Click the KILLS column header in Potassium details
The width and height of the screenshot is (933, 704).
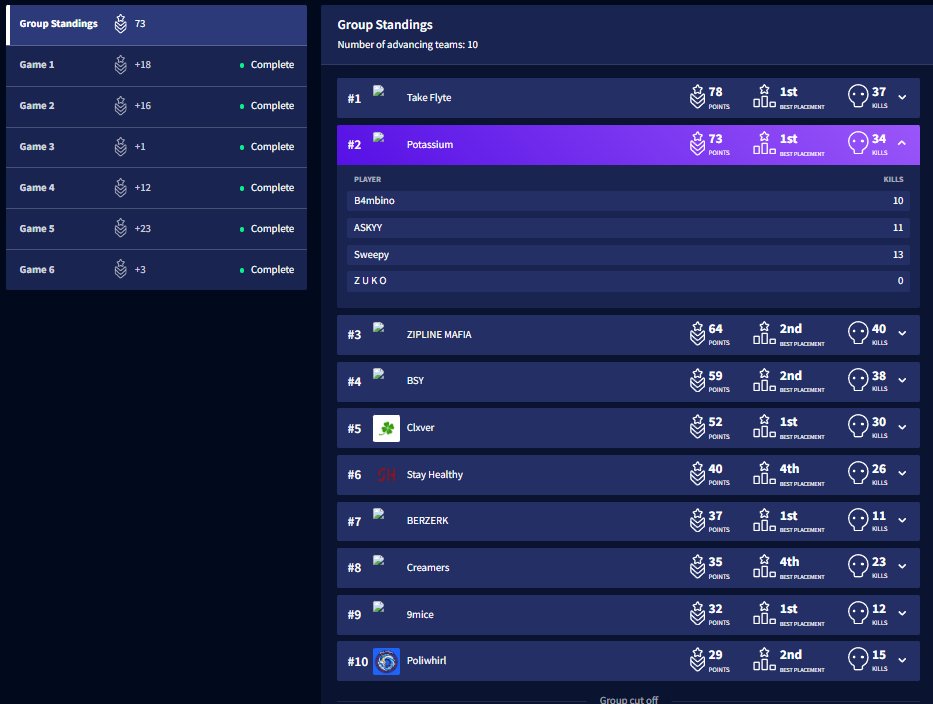(x=893, y=179)
